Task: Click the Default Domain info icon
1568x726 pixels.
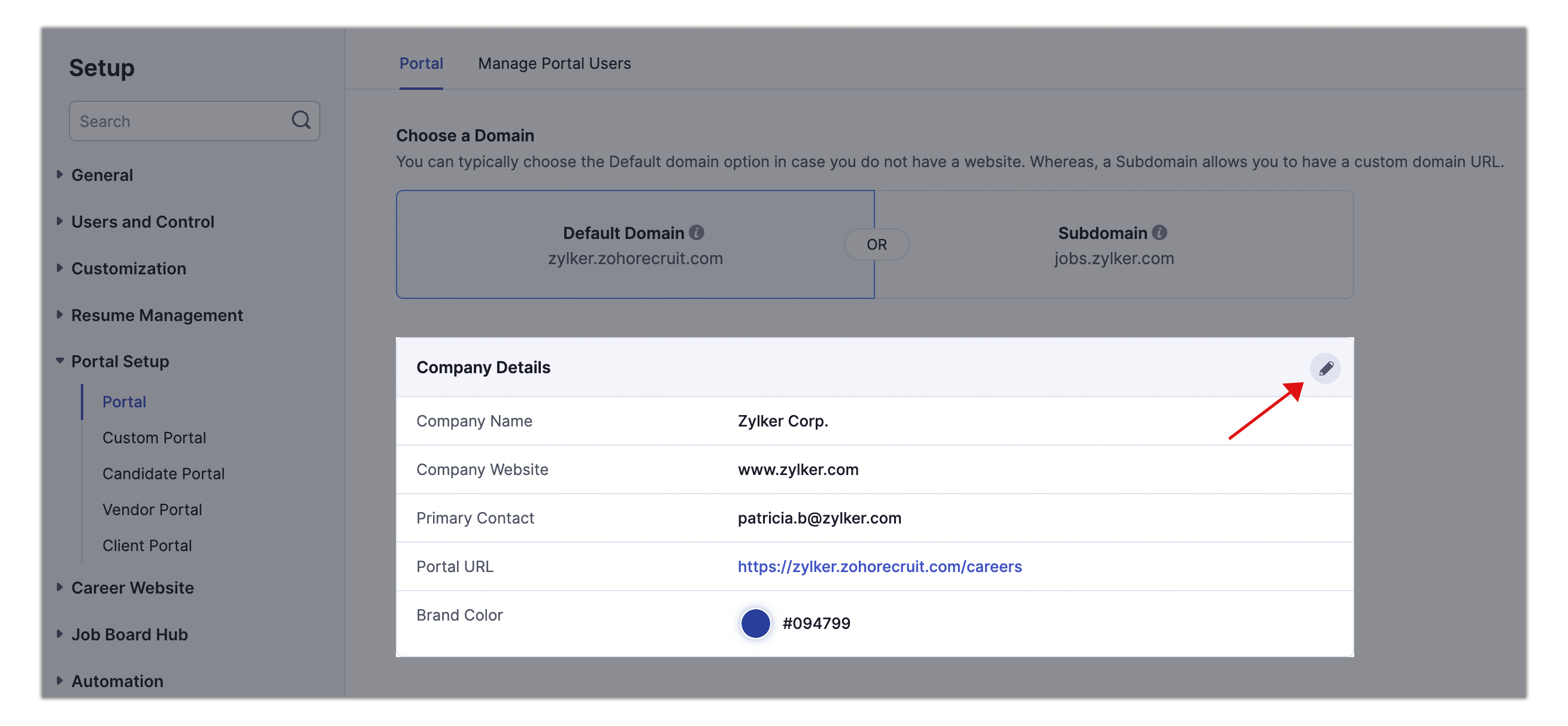Action: click(697, 232)
